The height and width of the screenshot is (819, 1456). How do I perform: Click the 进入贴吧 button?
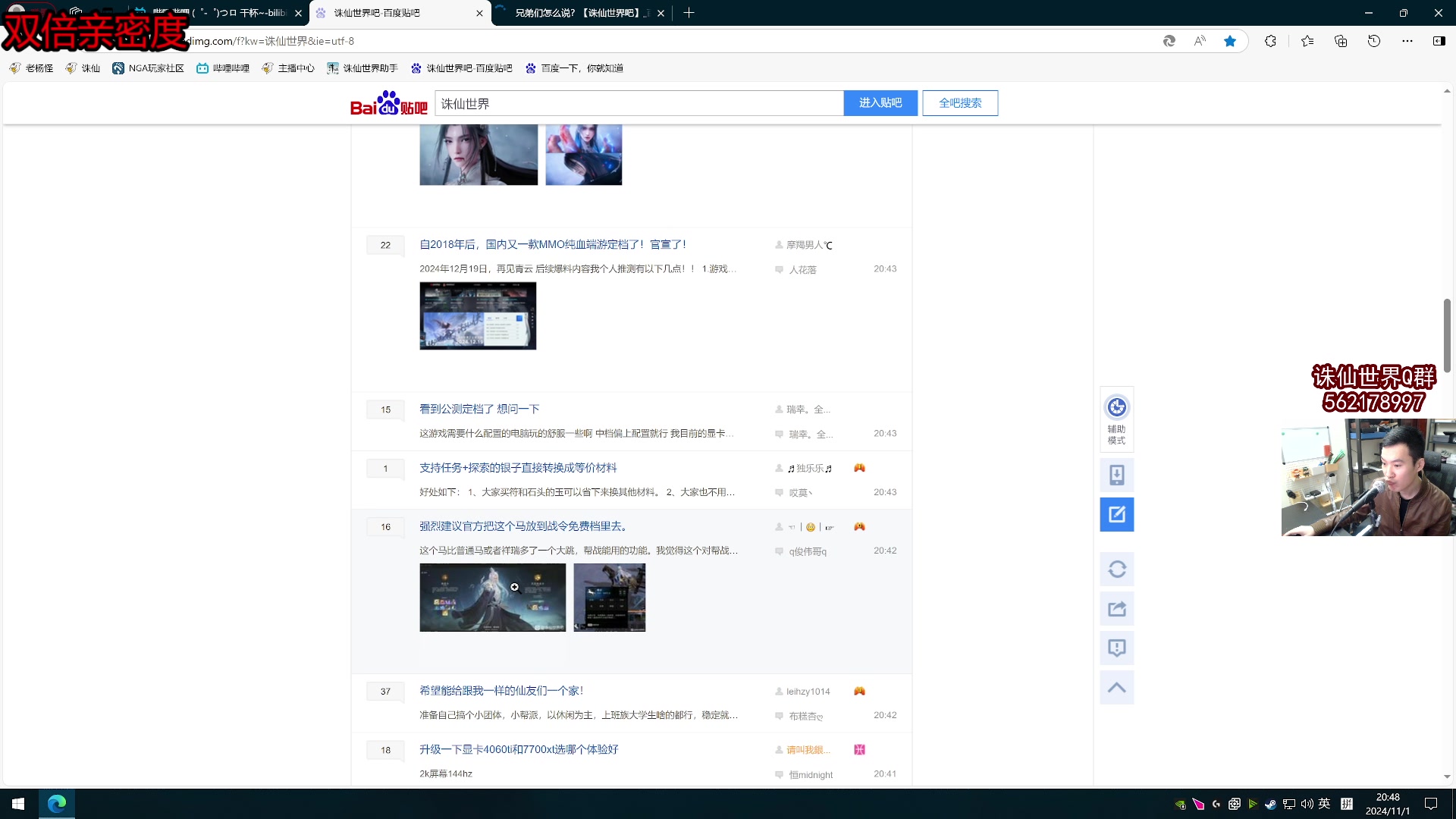(880, 103)
